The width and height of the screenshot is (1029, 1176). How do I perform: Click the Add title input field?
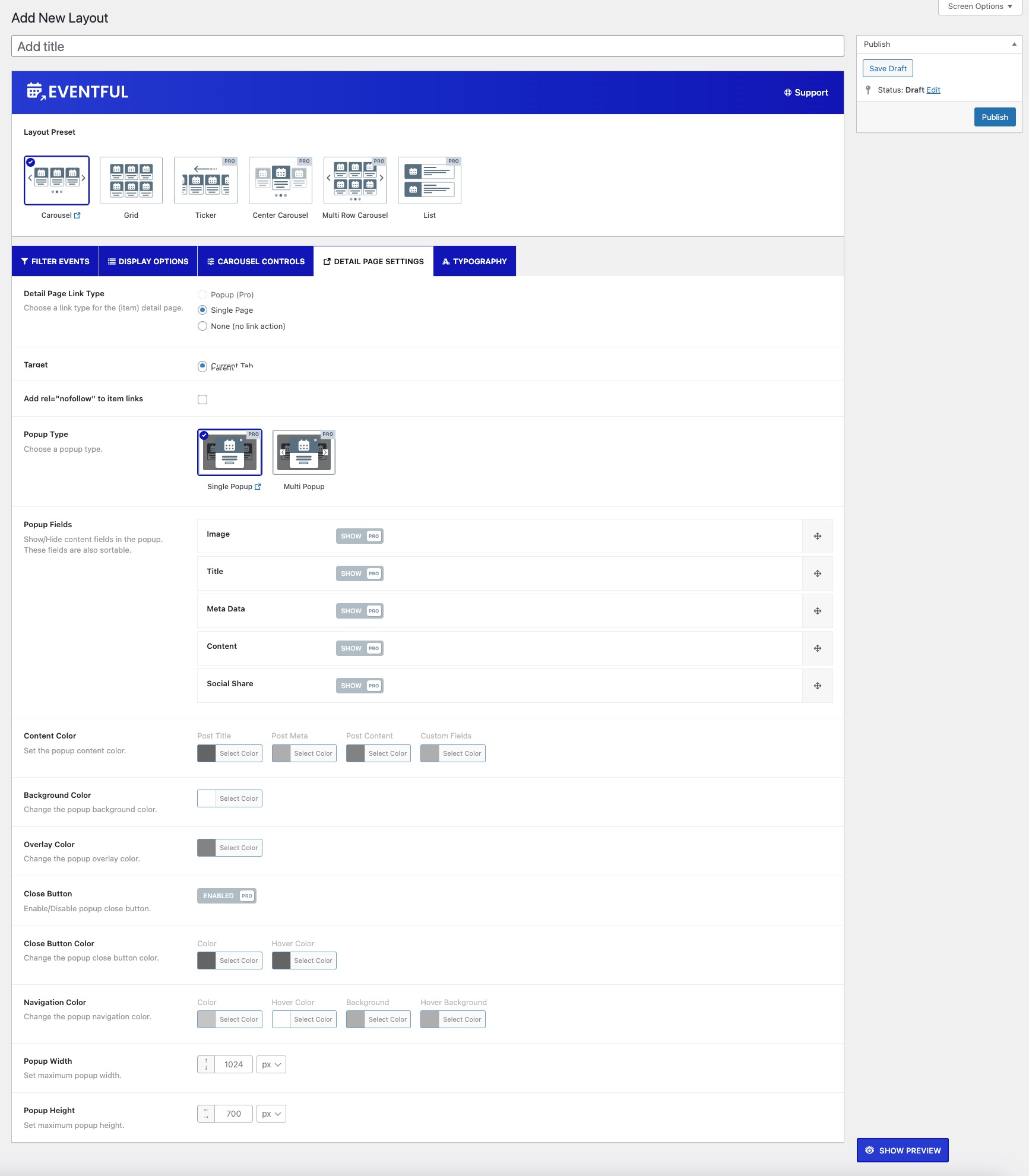[428, 46]
